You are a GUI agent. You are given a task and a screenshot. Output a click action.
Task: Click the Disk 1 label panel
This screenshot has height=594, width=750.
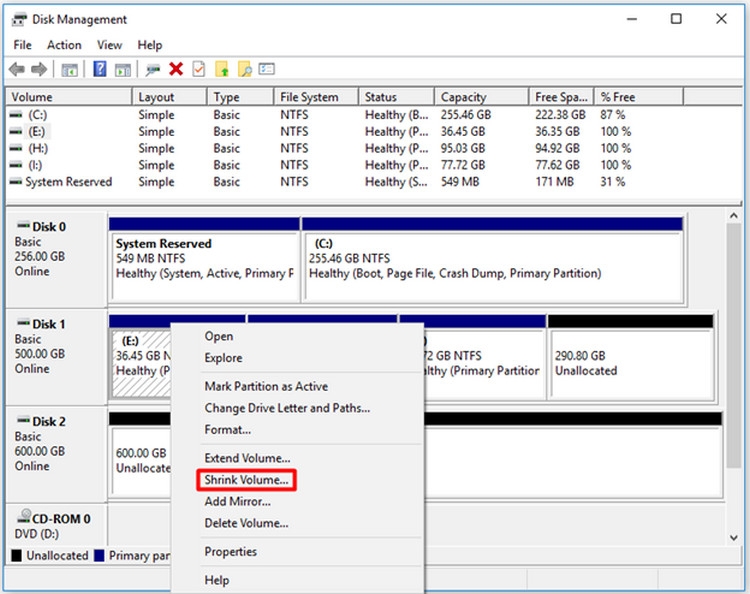click(56, 356)
